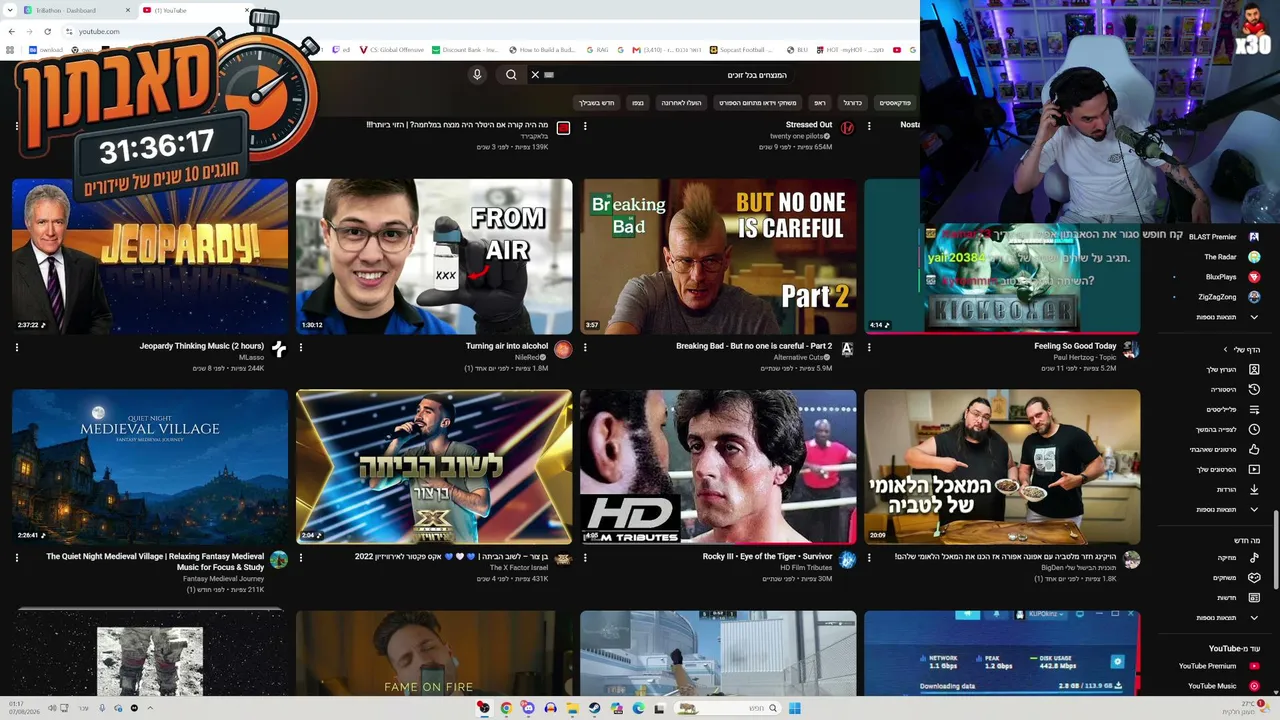Open the Discount Bank bookmark
The width and height of the screenshot is (1280, 720).
click(464, 49)
